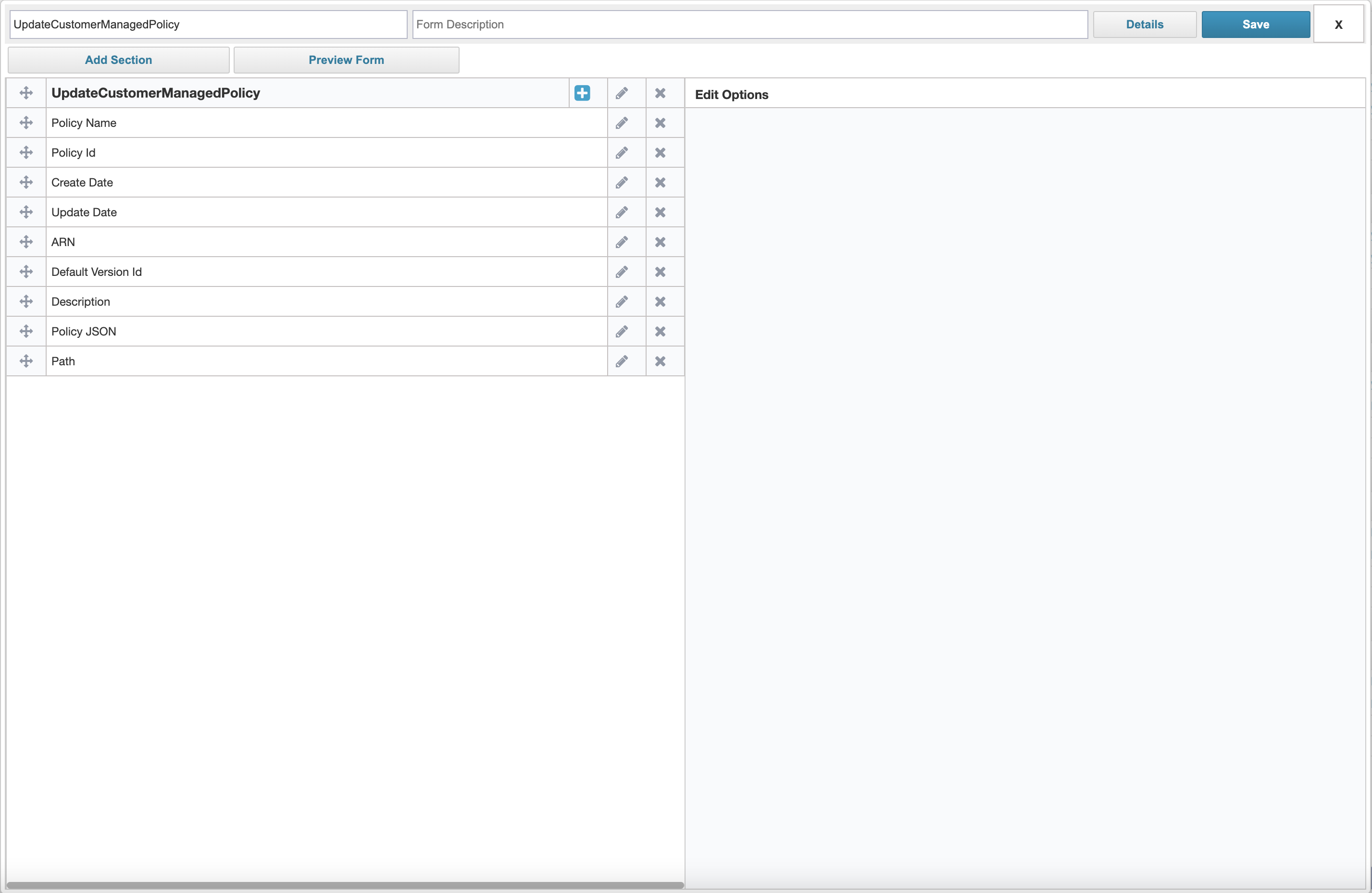Remove the Update Date field
Viewport: 1372px width, 893px height.
660,212
